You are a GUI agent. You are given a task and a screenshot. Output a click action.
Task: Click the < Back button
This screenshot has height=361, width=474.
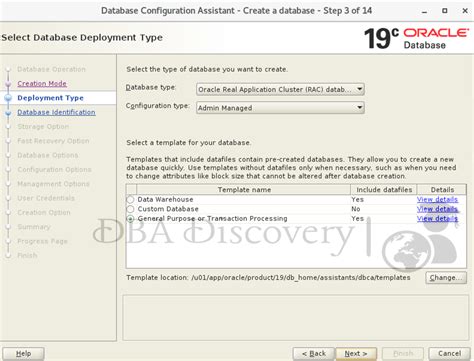pos(314,354)
